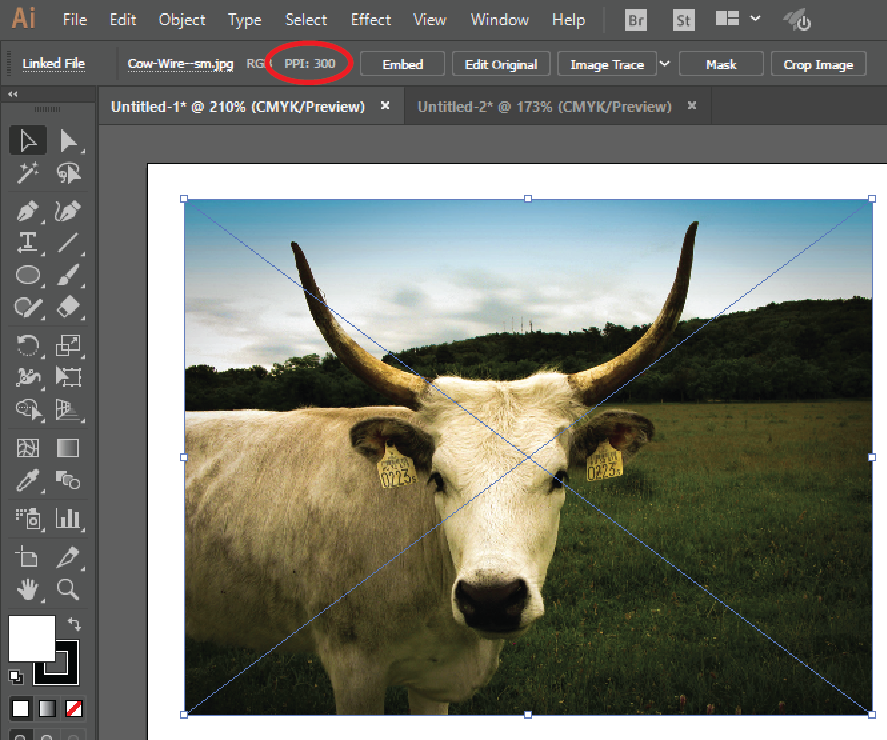
Task: Click the Embed button
Action: pyautogui.click(x=403, y=64)
